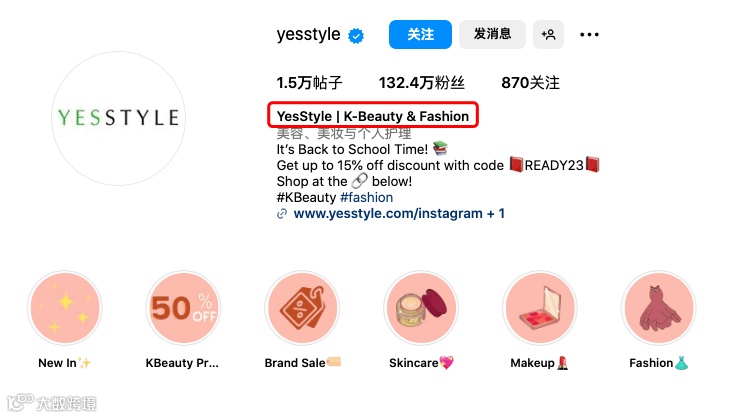
Task: Open the Fashion dress highlight
Action: tap(659, 308)
